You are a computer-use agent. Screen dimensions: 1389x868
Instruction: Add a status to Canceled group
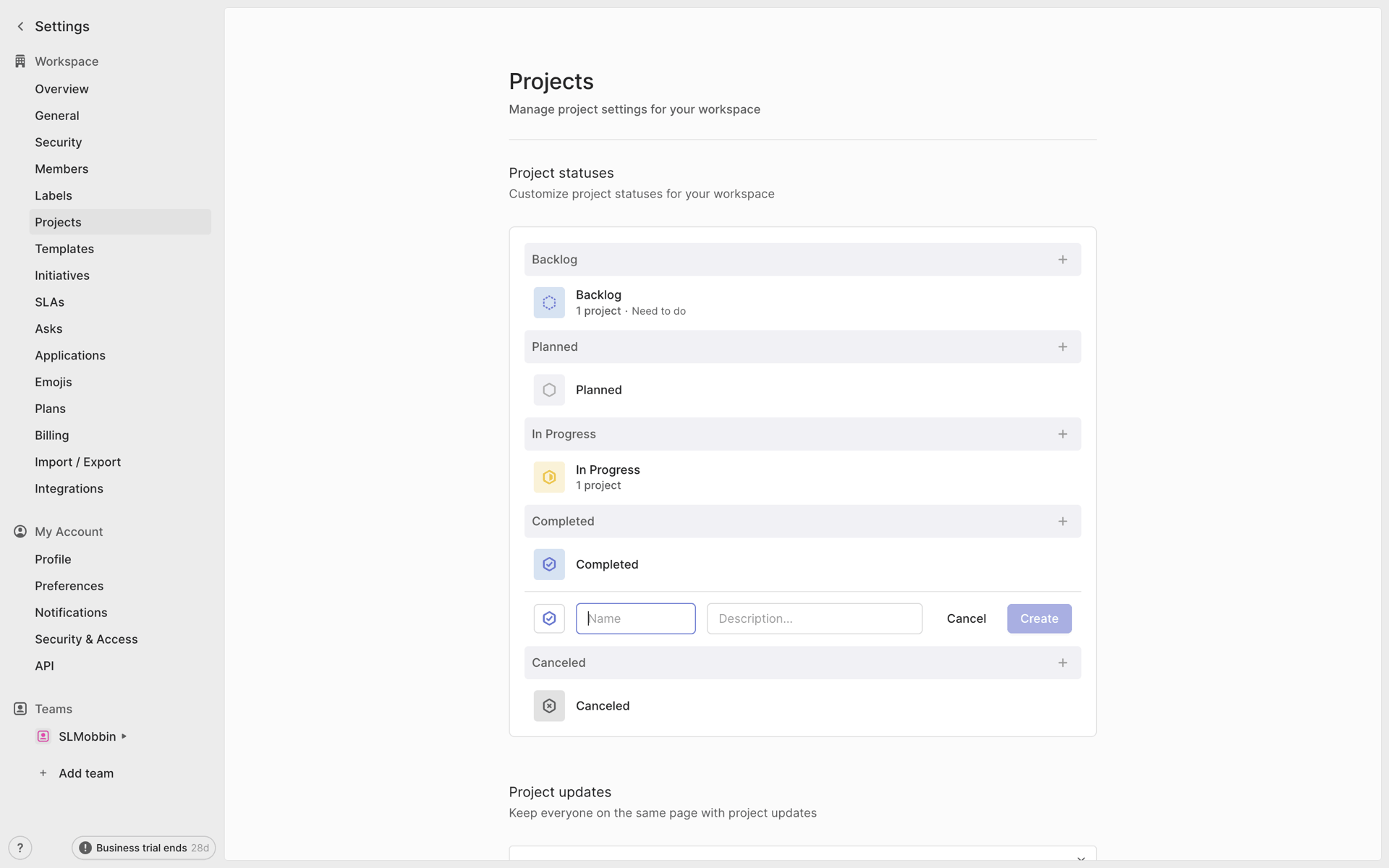(1063, 663)
